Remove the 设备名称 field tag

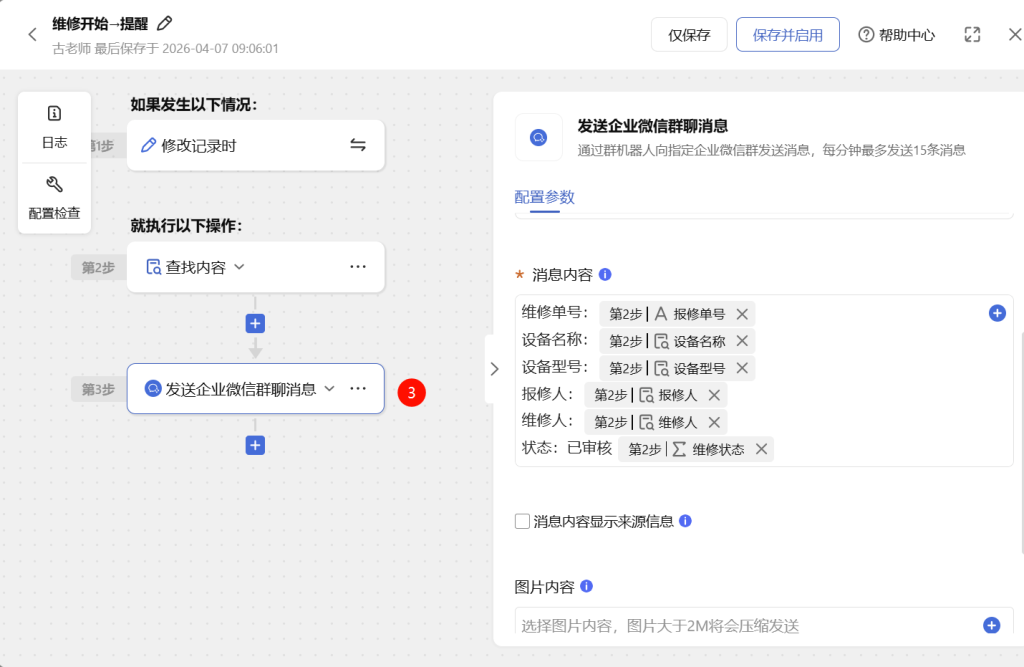click(x=742, y=341)
